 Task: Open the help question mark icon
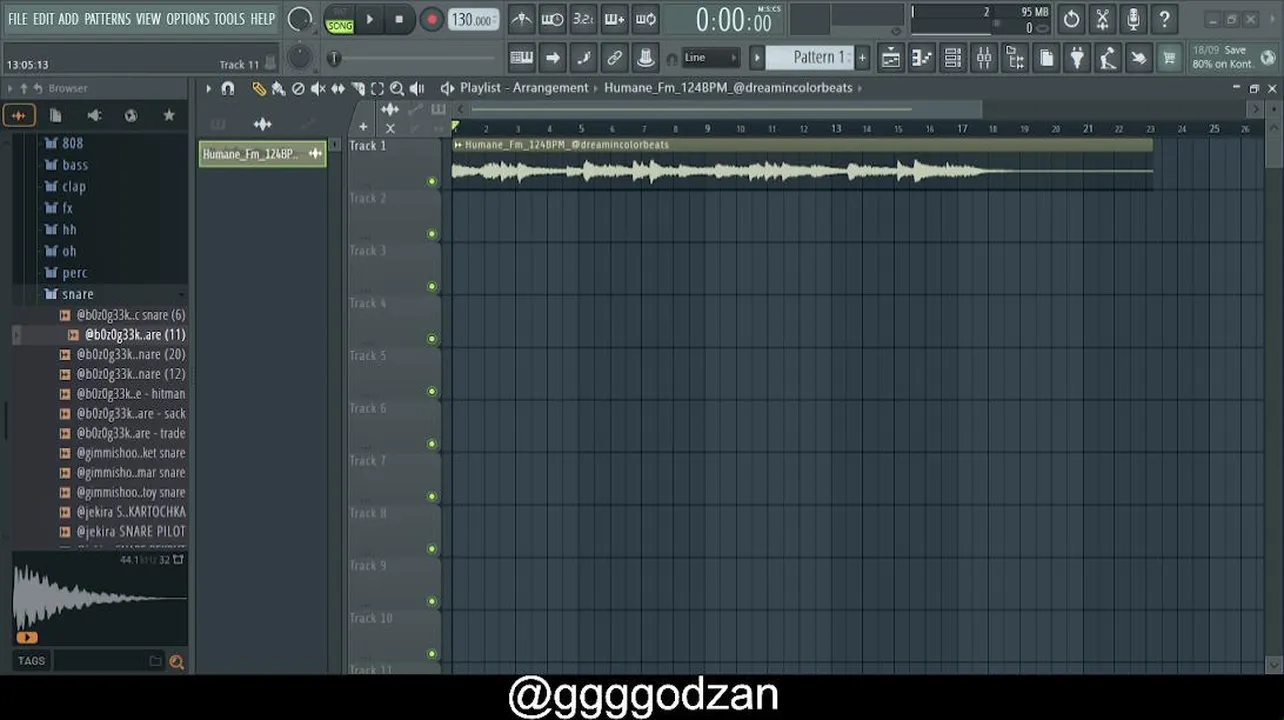pyautogui.click(x=1164, y=19)
